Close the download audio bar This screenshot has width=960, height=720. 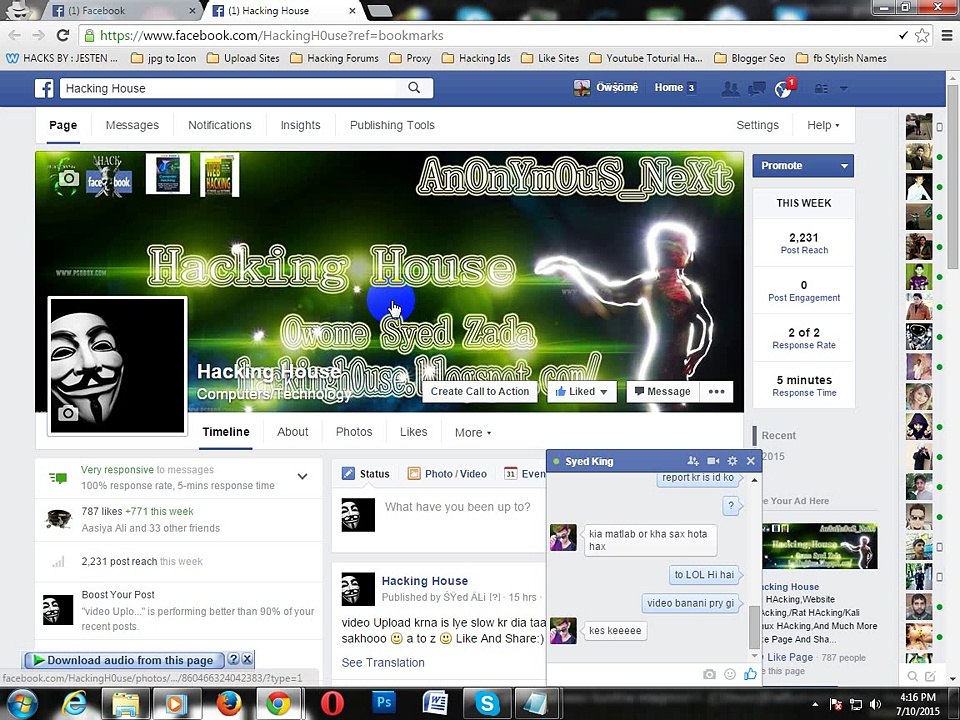point(247,659)
